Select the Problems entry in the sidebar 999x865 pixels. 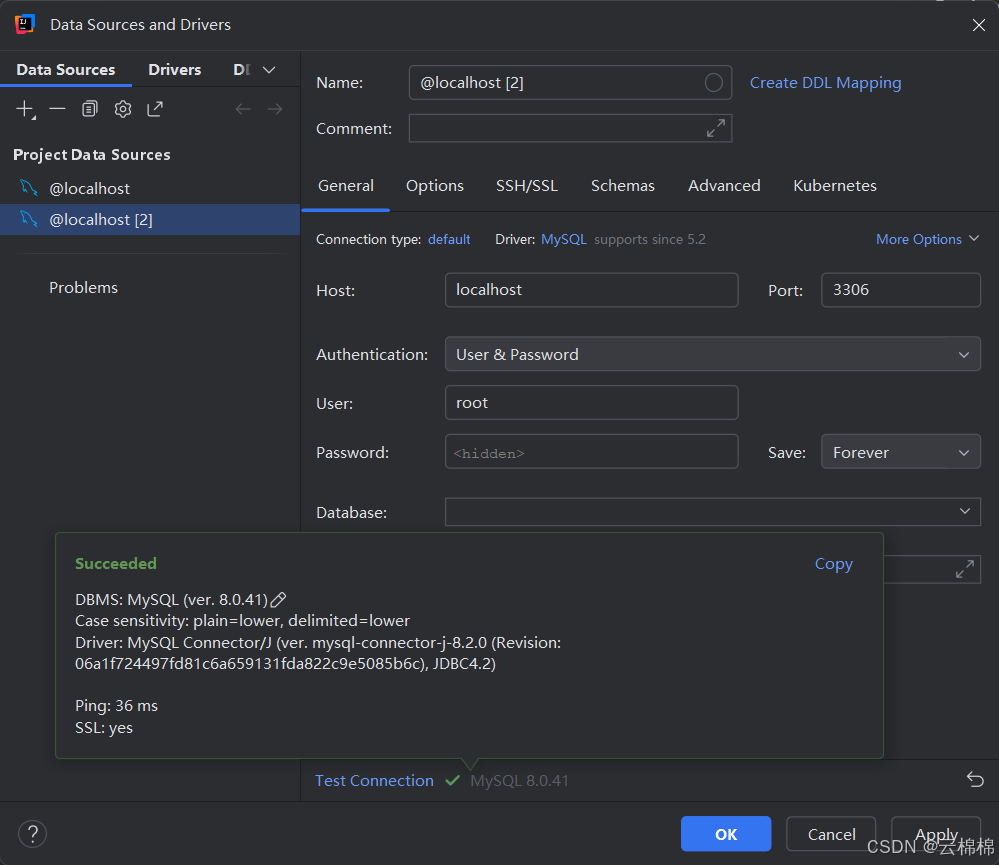pyautogui.click(x=83, y=287)
